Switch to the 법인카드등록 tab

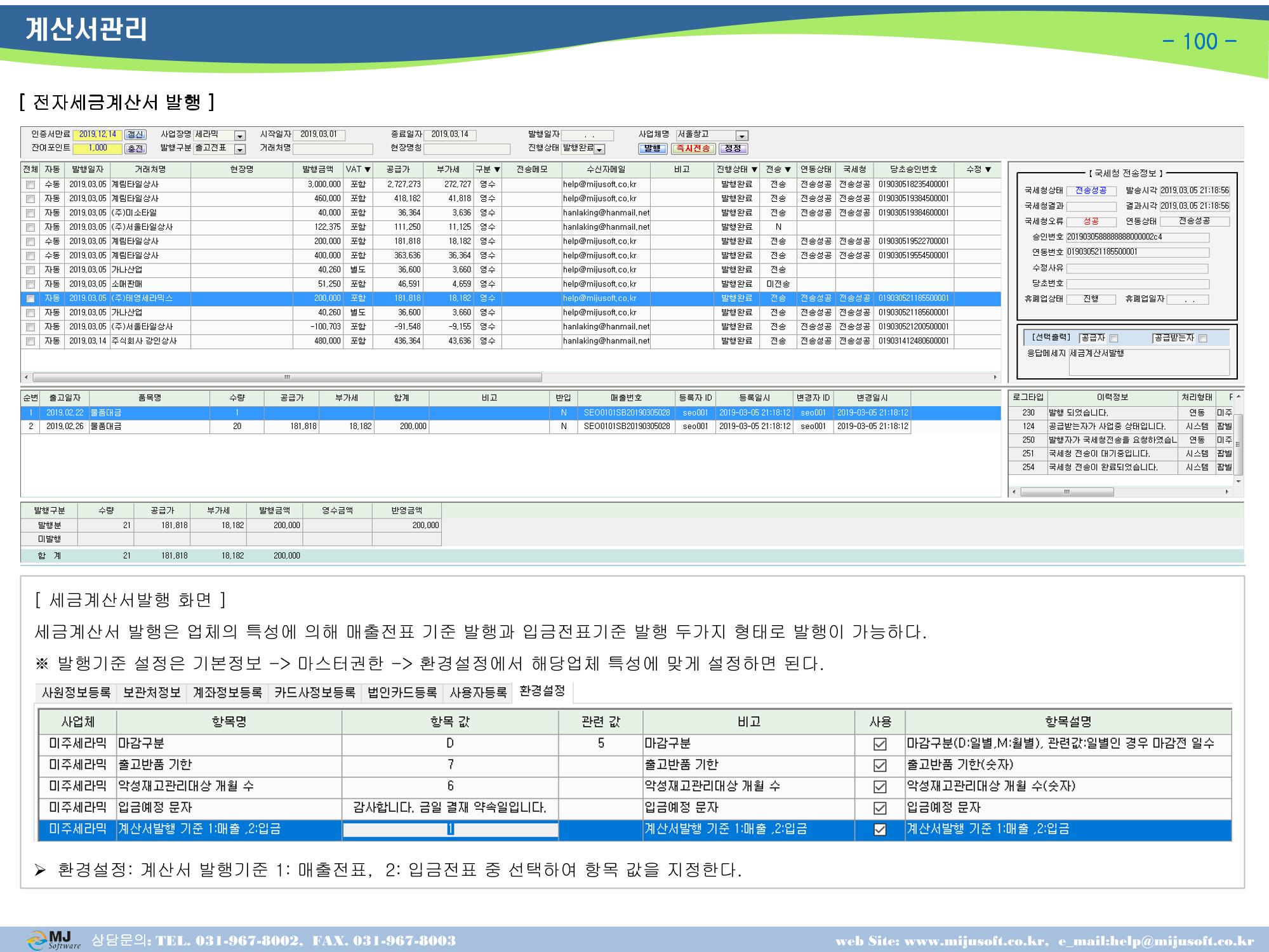click(402, 693)
